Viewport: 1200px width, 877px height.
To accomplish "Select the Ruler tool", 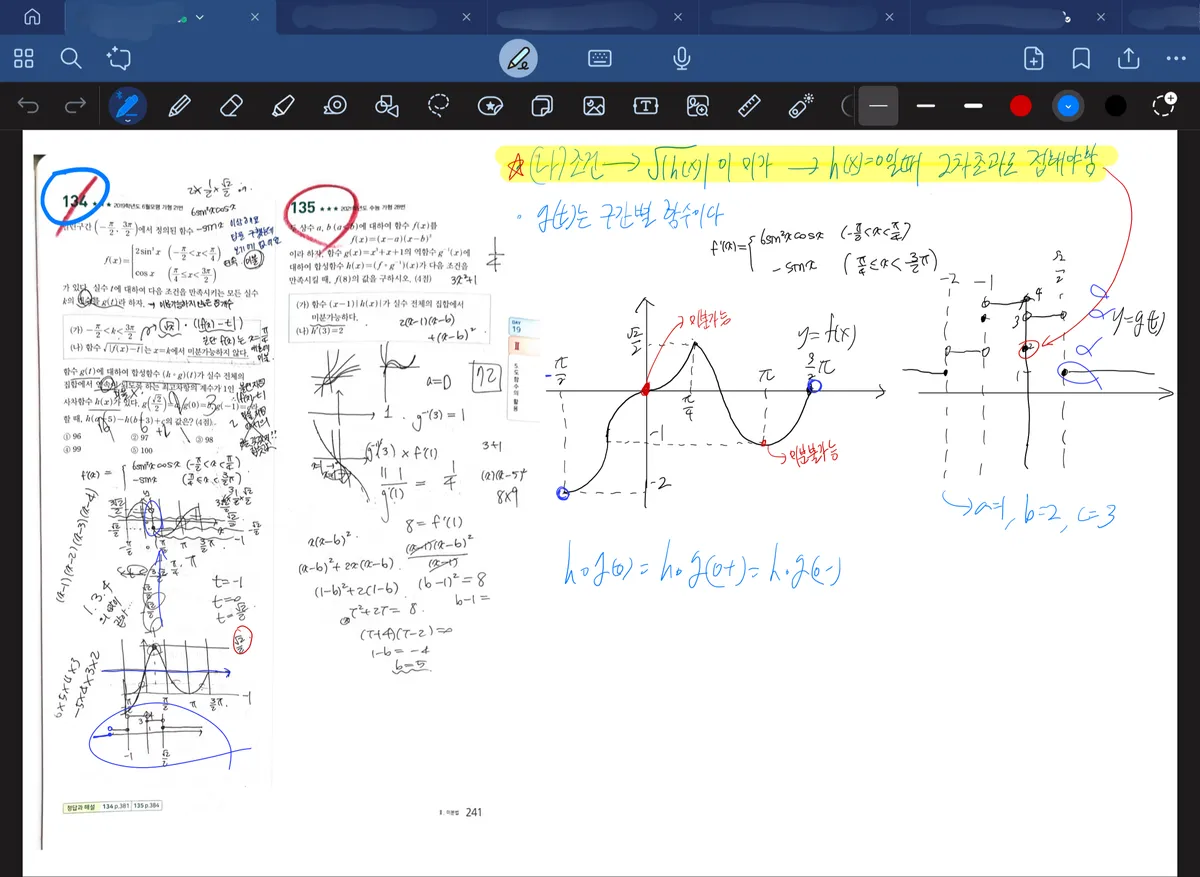I will pos(750,105).
